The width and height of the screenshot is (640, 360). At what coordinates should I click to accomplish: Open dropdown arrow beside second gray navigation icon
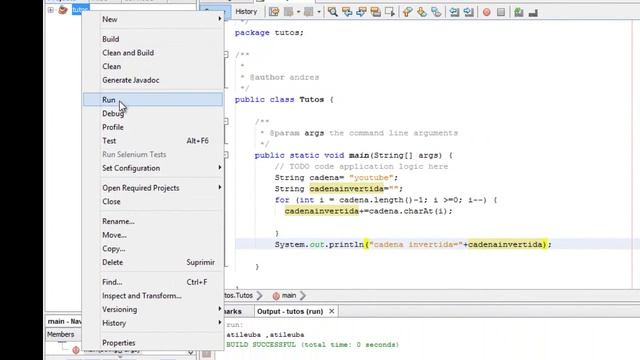319,12
